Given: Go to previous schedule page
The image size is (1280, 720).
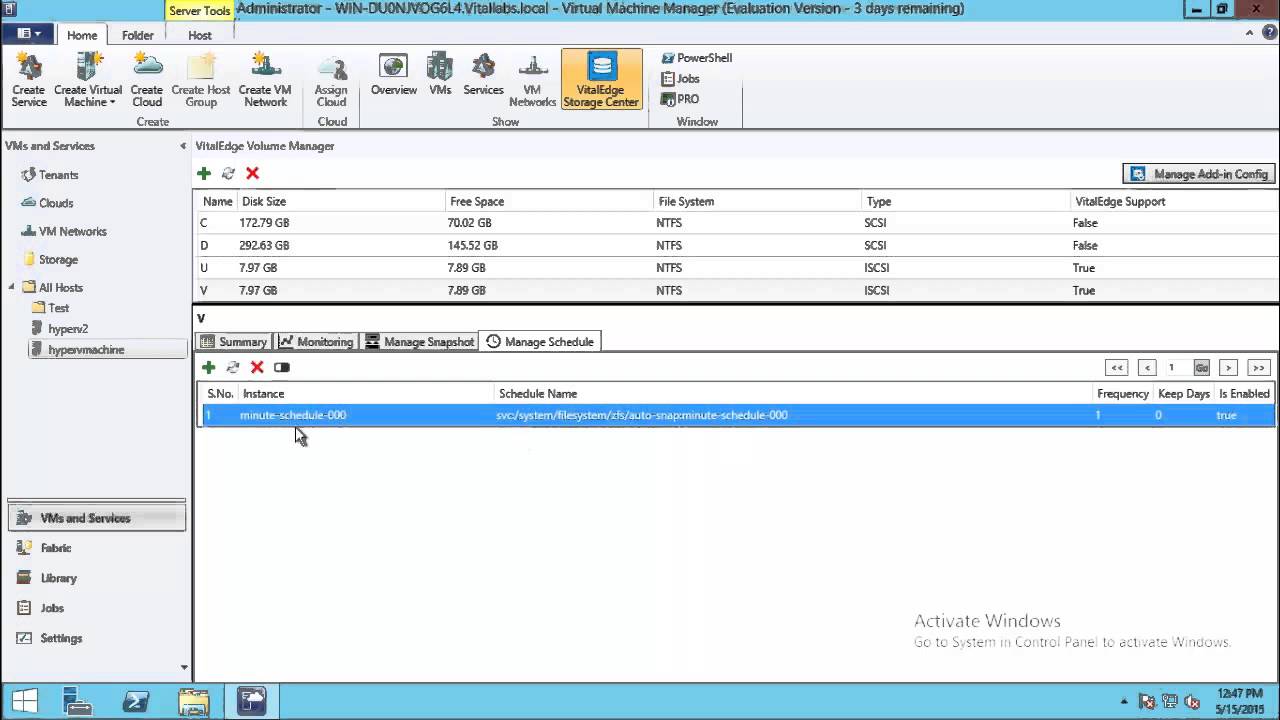Looking at the screenshot, I should point(1148,368).
